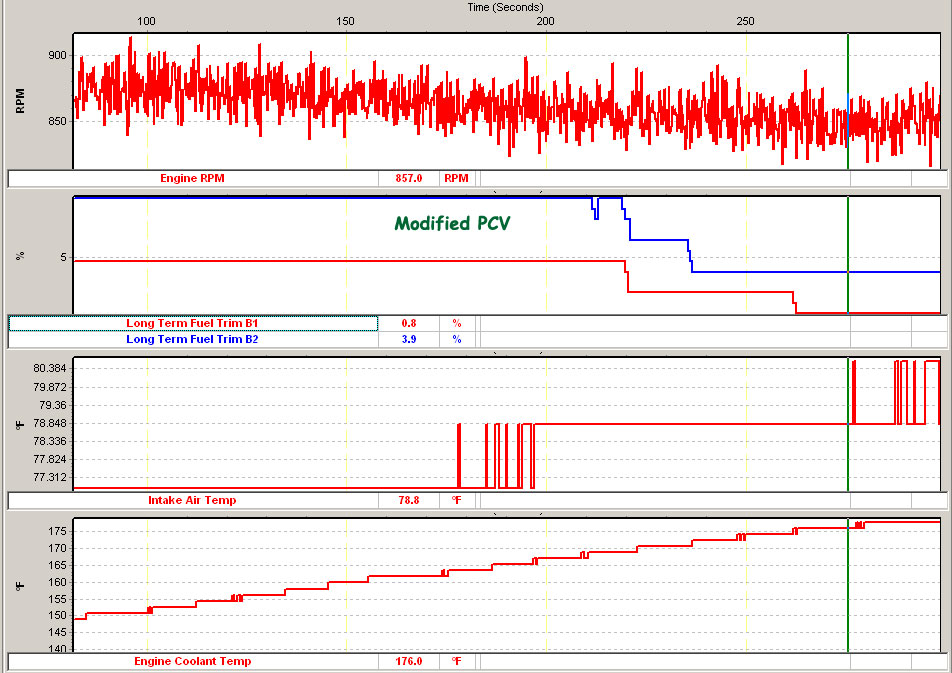This screenshot has height=673, width=952.
Task: Click the 200 mark on time axis
Action: pyautogui.click(x=546, y=21)
